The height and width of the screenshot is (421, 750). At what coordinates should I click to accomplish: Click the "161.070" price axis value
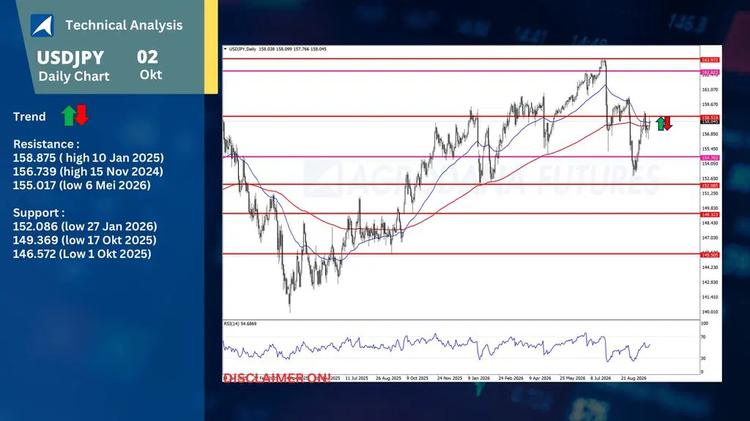[x=710, y=90]
